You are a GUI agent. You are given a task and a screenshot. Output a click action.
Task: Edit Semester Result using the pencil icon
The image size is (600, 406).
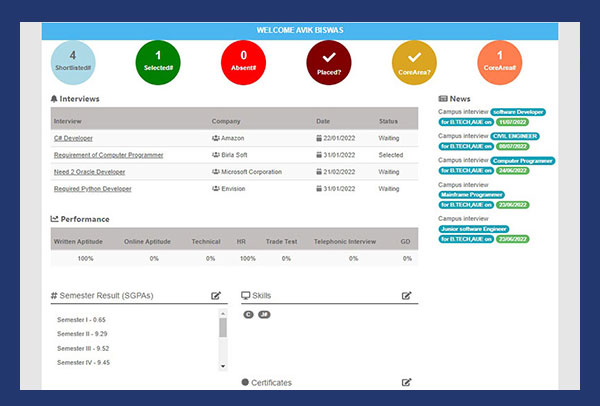(x=216, y=296)
